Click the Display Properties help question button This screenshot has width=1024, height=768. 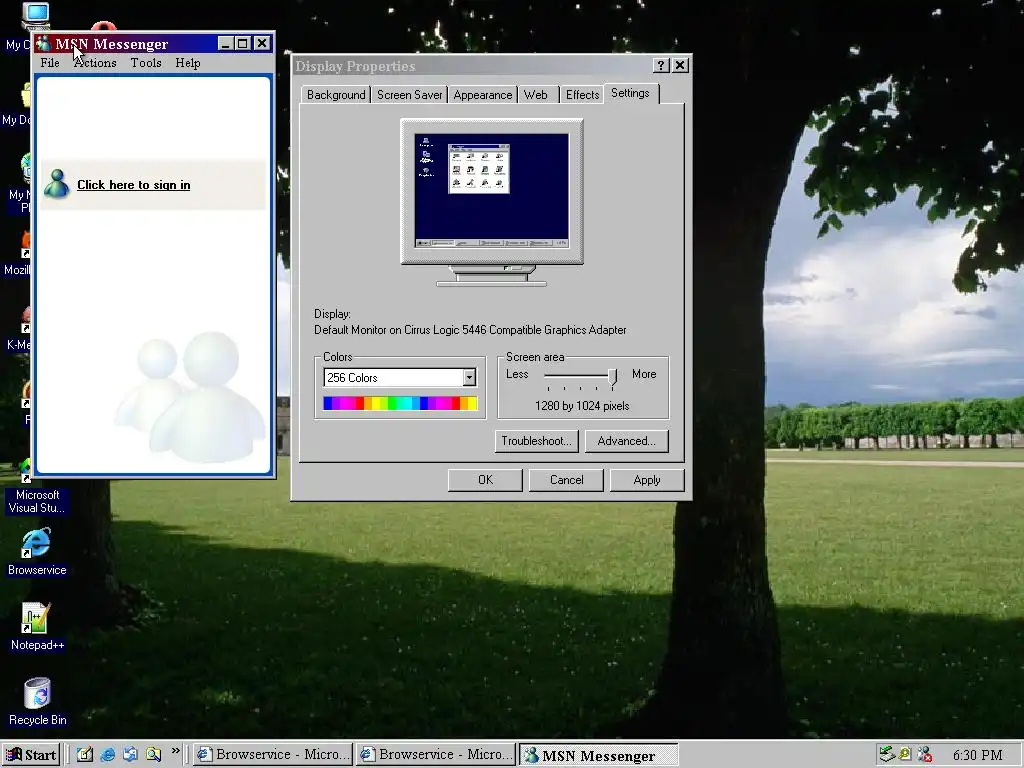(660, 65)
